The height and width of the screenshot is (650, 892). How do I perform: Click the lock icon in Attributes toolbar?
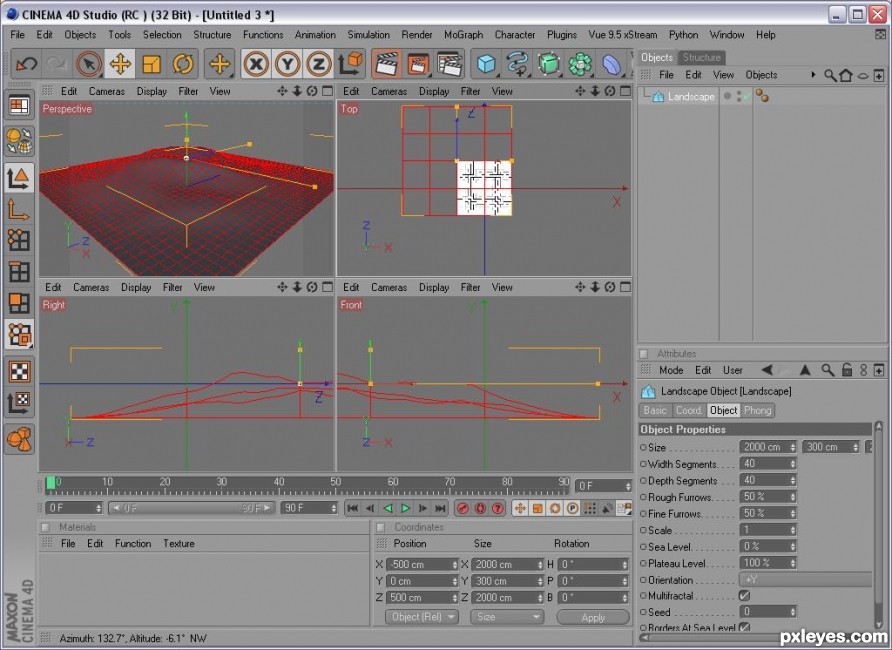(847, 370)
